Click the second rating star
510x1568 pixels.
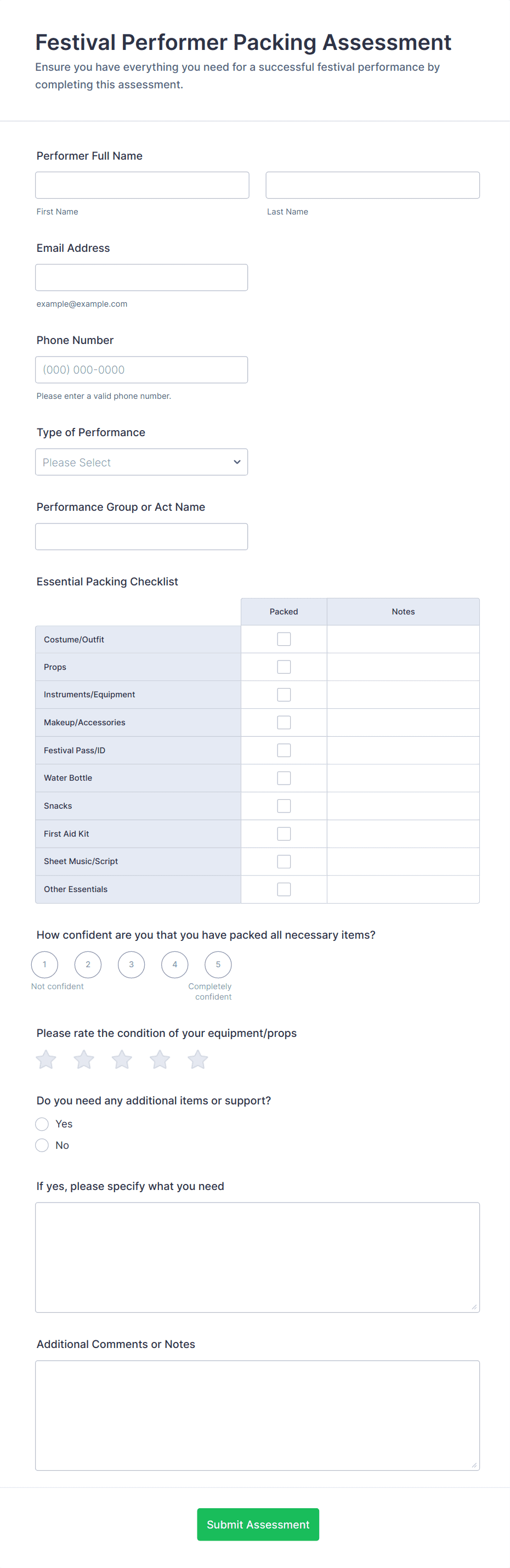[x=84, y=1059]
